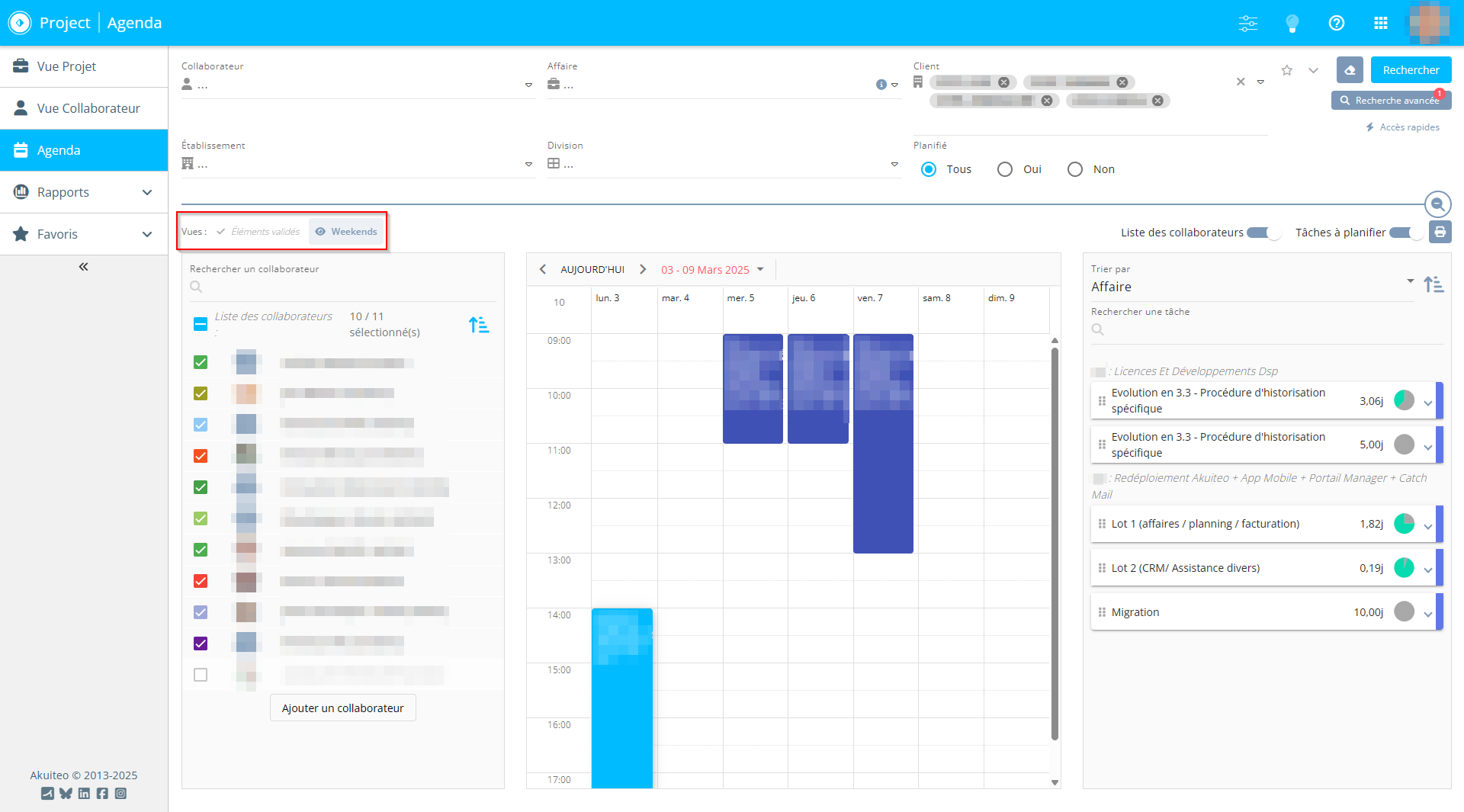
Task: Select the Oui radio button
Action: pyautogui.click(x=1005, y=169)
